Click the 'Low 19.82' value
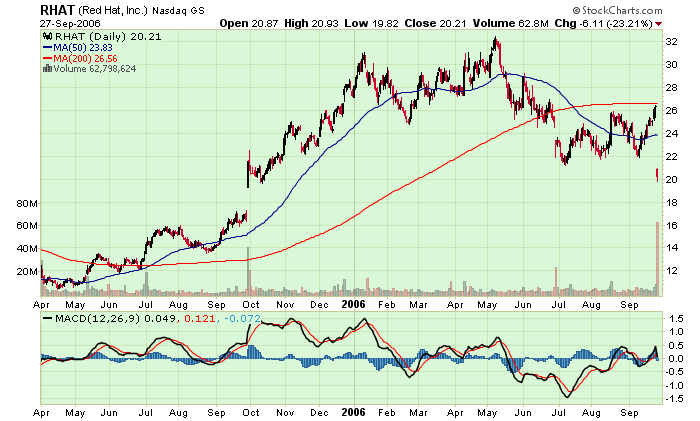This screenshot has width=700, height=421. click(x=371, y=23)
